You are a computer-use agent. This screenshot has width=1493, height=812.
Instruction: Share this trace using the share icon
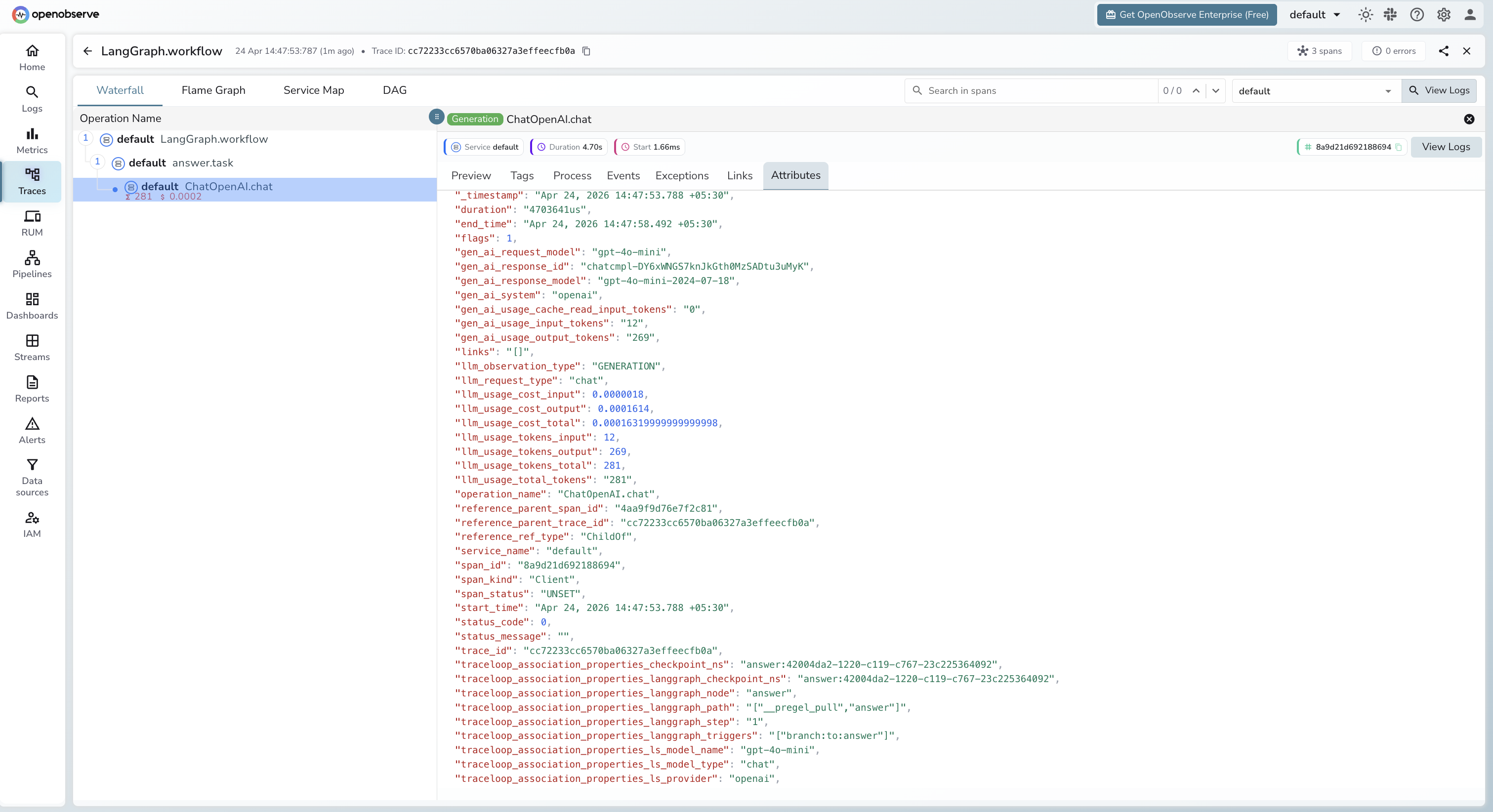[x=1444, y=51]
